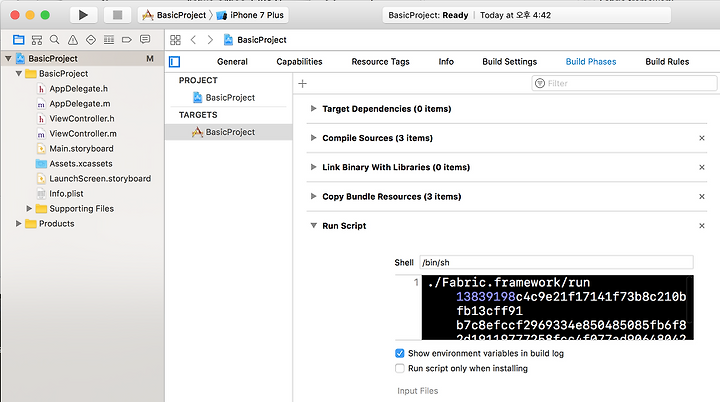
Task: Switch to the Resource Tags tab
Action: [380, 62]
